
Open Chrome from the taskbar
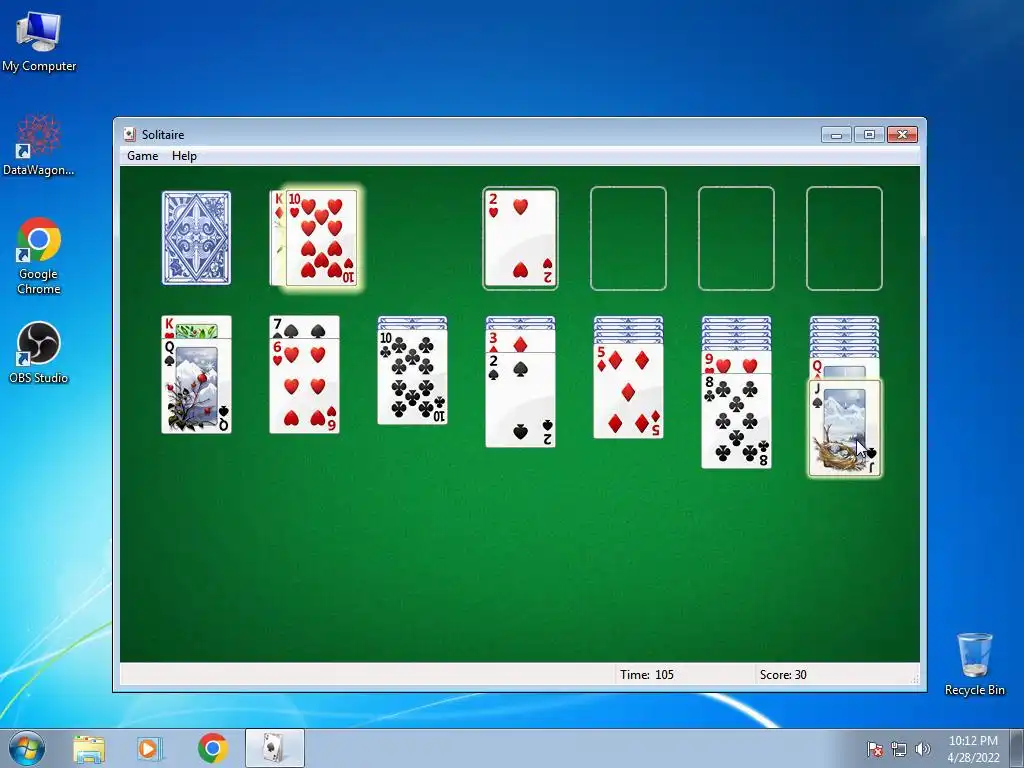213,748
